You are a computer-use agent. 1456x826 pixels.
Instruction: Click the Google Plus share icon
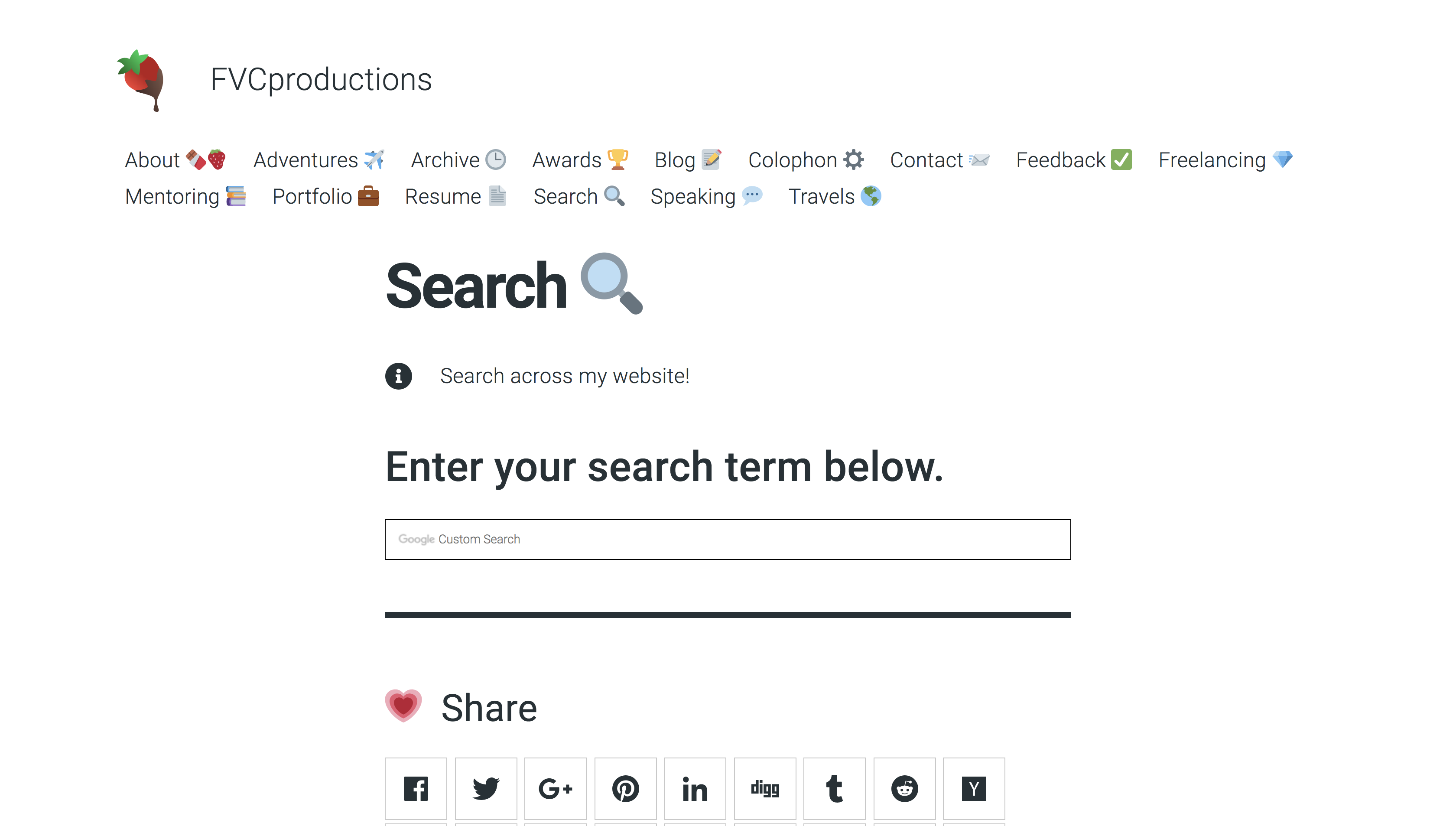click(x=555, y=788)
